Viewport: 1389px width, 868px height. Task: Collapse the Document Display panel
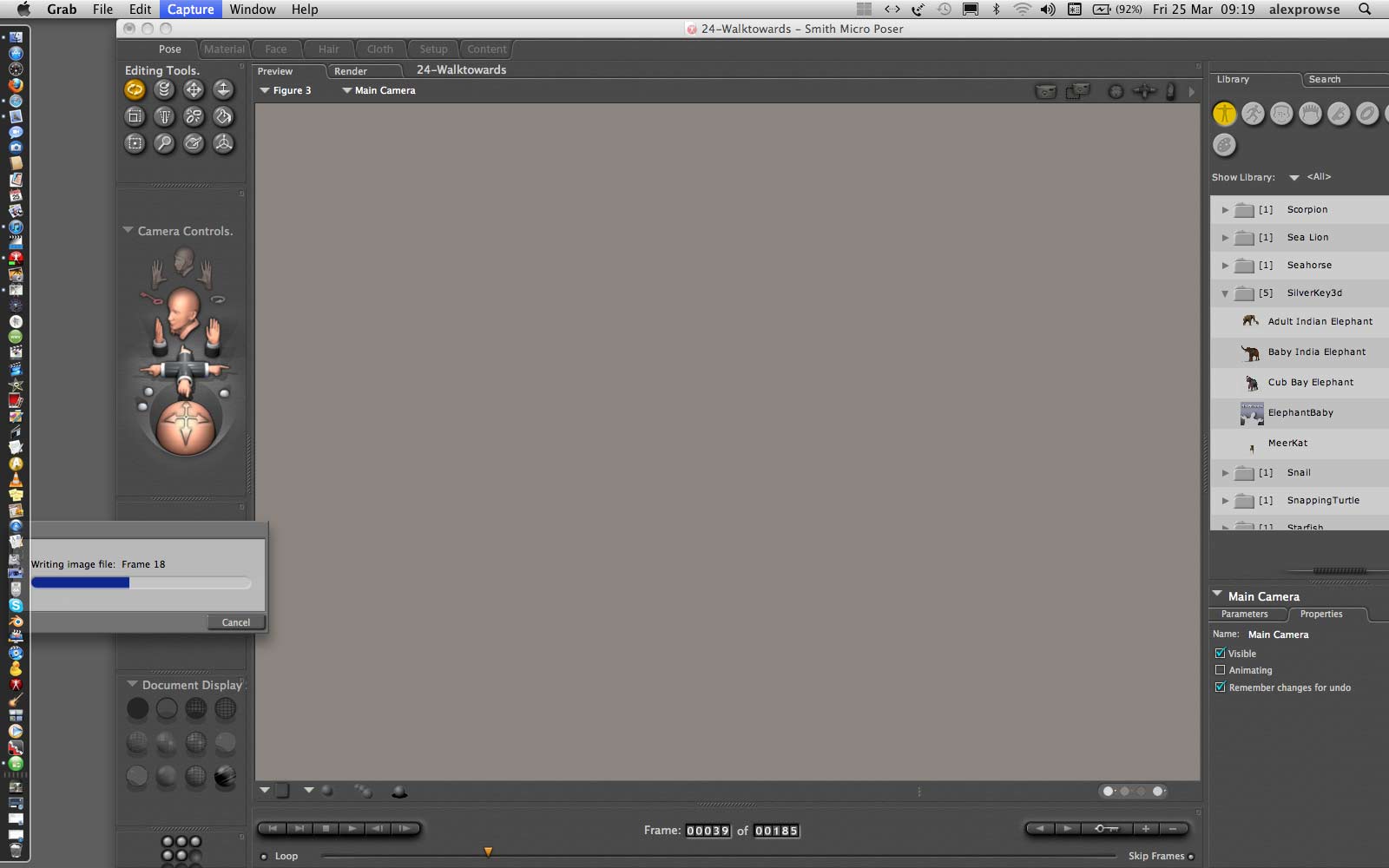[132, 684]
